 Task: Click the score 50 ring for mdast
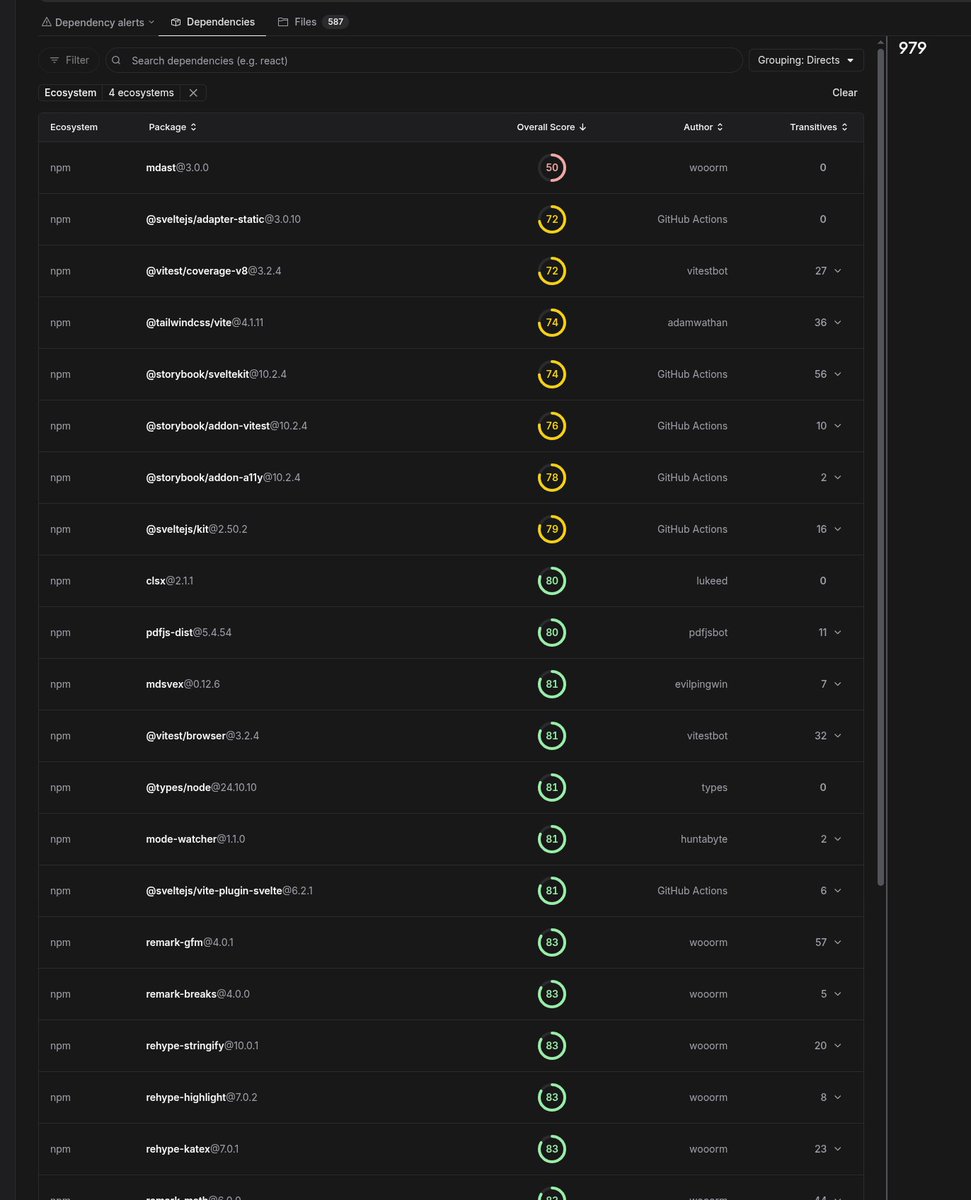click(552, 168)
